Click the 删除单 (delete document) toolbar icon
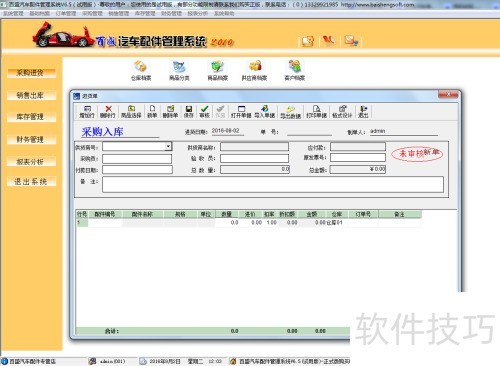This screenshot has height=366, width=500. [170, 111]
